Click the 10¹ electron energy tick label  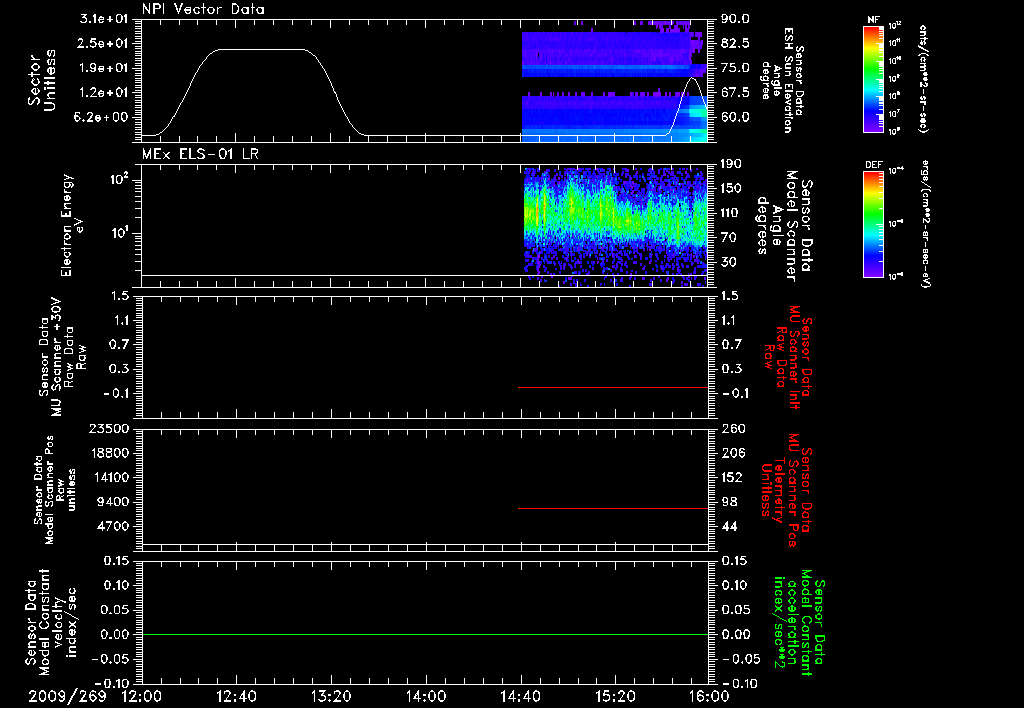tap(120, 232)
